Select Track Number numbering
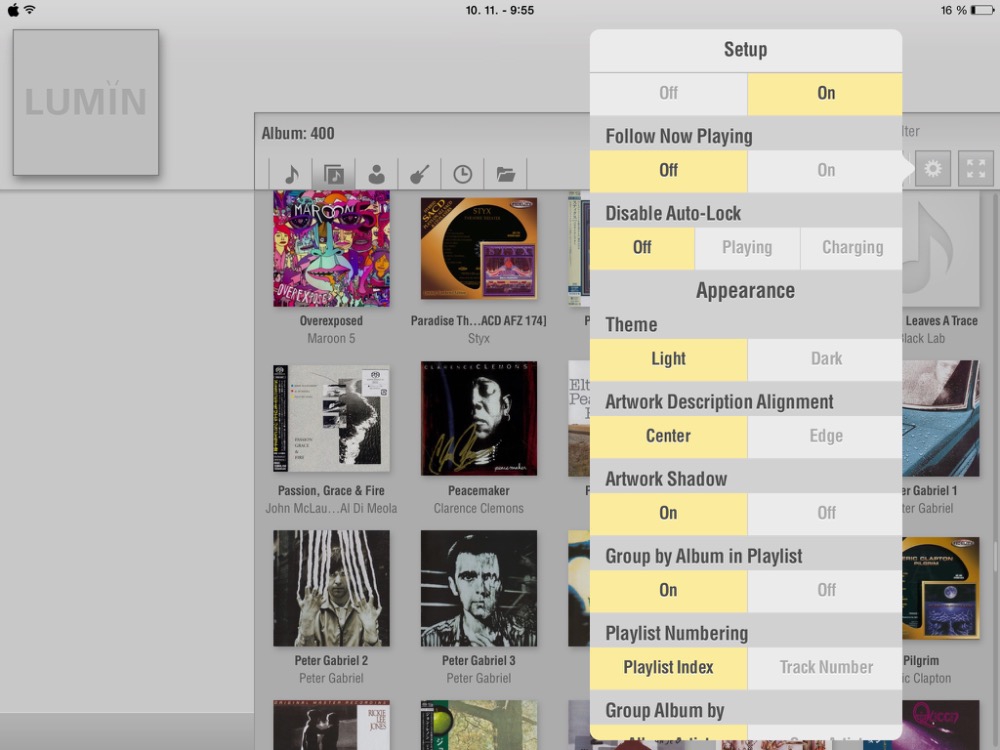The image size is (1000, 750). [x=825, y=668]
